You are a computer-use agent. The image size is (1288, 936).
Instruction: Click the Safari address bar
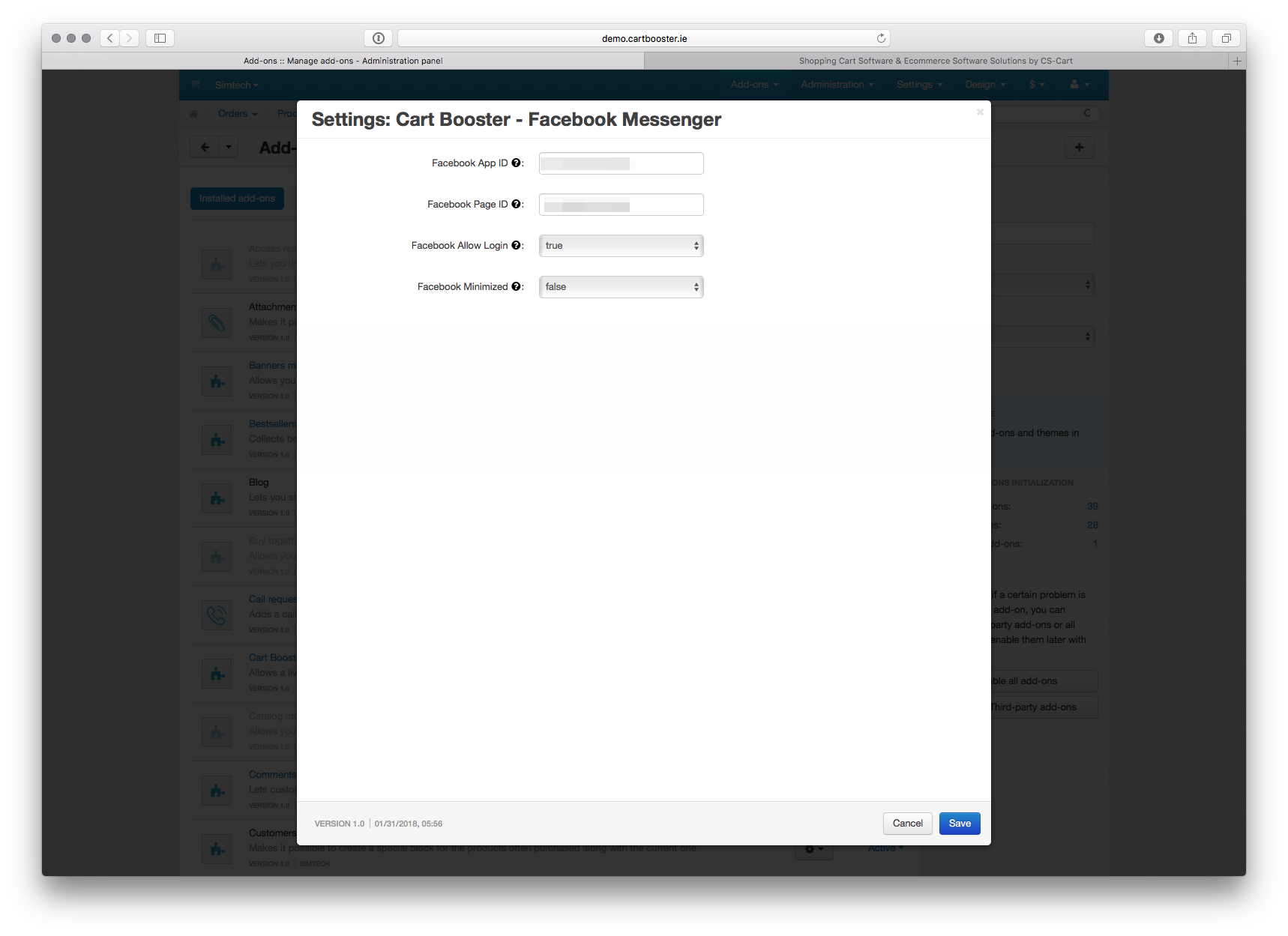coord(644,38)
